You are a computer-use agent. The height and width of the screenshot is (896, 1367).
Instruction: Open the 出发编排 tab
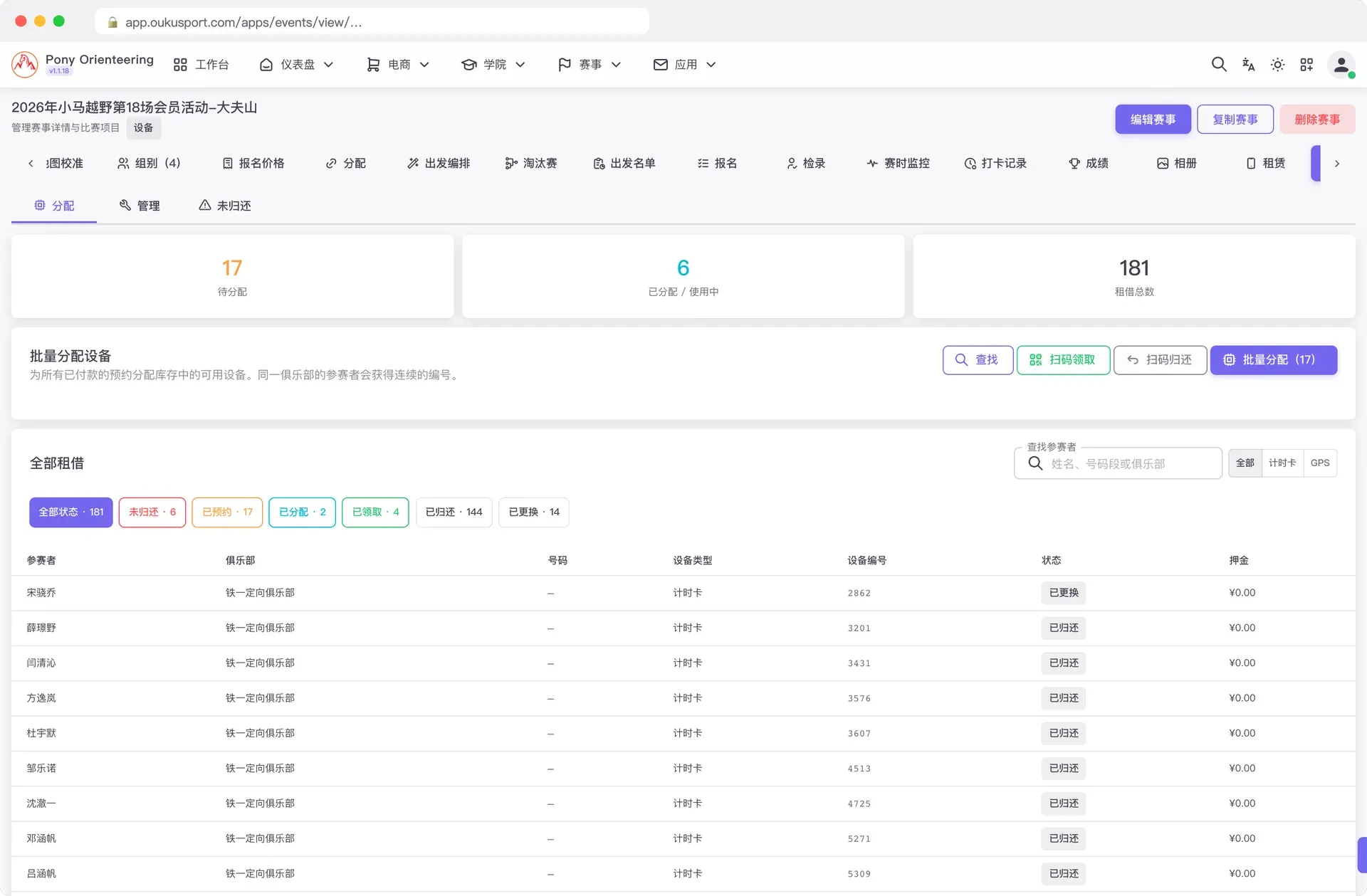point(439,164)
